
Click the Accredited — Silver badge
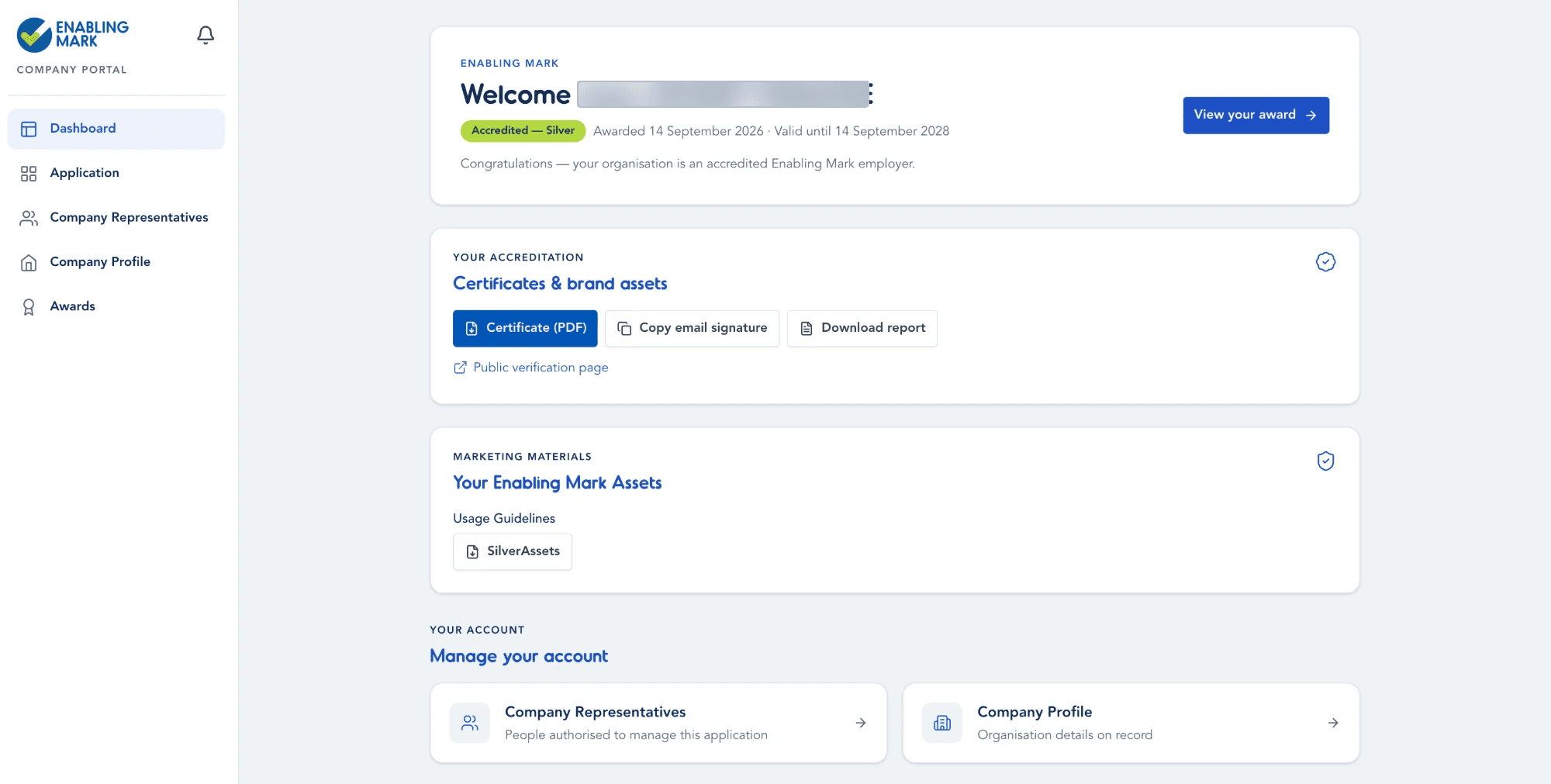523,130
